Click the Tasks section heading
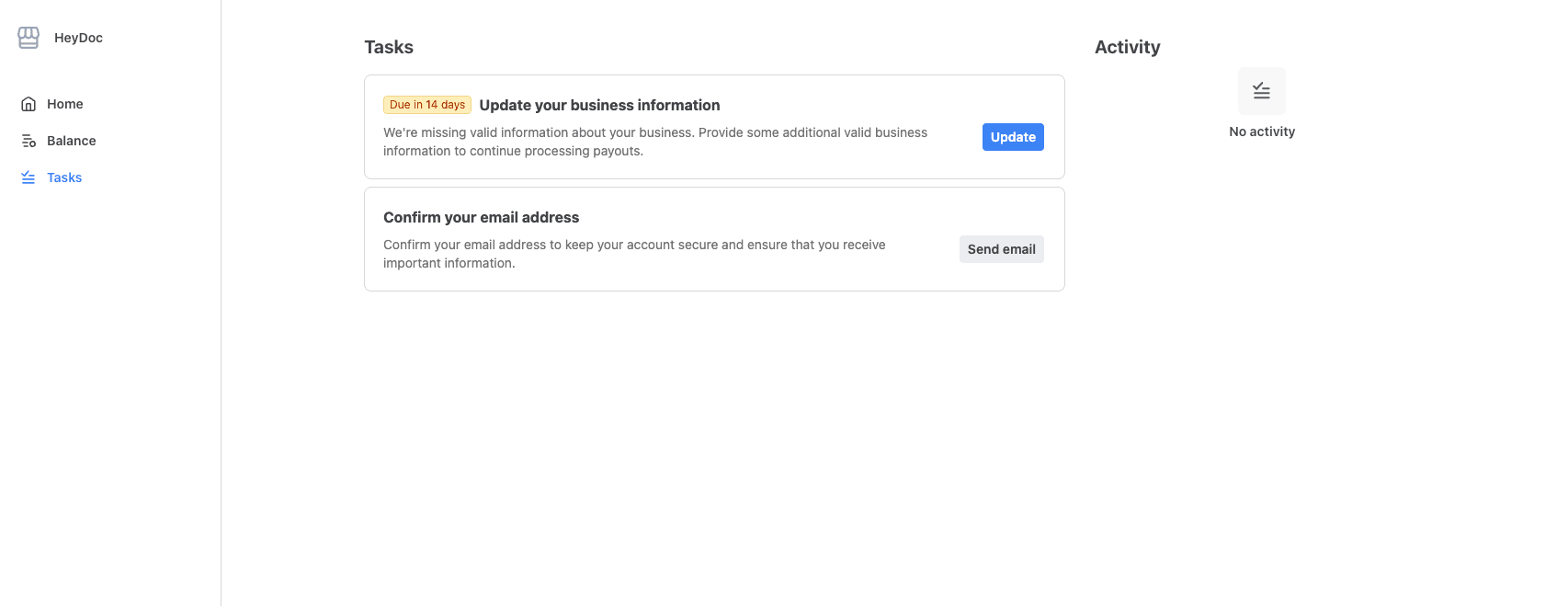Viewport: 1568px width, 606px height. (389, 46)
